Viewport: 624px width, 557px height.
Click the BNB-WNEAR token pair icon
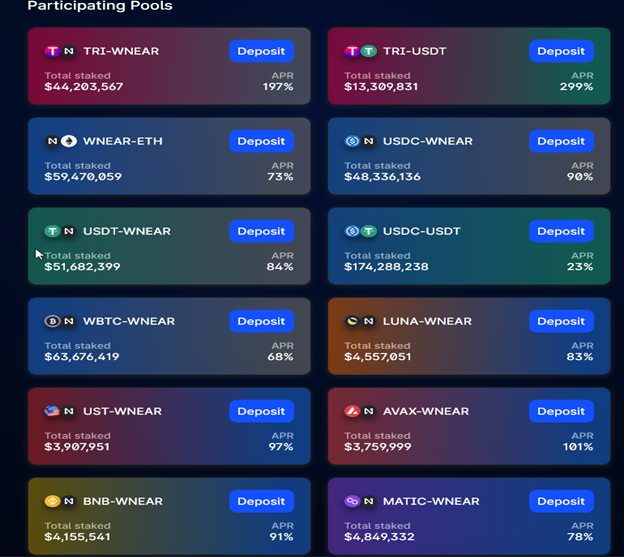[x=60, y=501]
